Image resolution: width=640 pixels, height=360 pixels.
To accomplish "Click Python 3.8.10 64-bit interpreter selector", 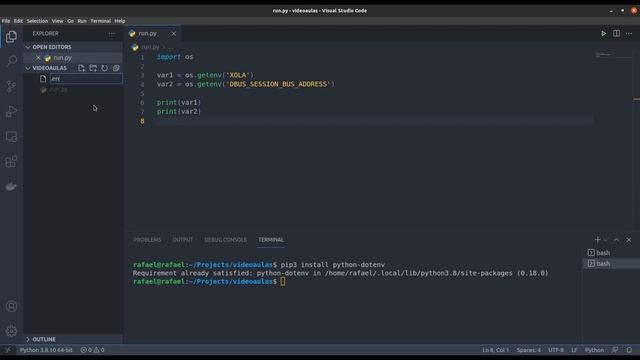I will point(46,350).
